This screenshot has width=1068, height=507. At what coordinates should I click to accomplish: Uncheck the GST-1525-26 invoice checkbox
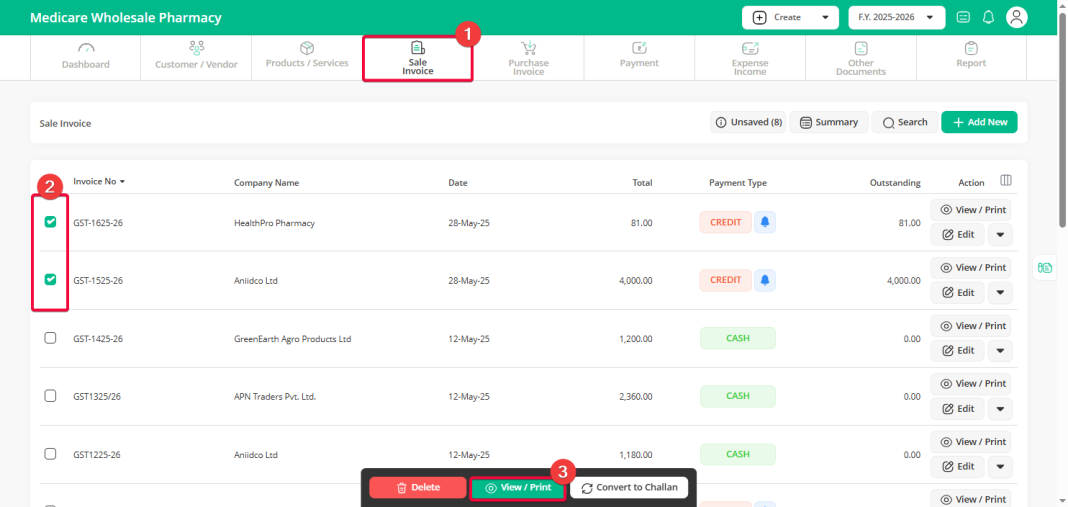coord(50,279)
